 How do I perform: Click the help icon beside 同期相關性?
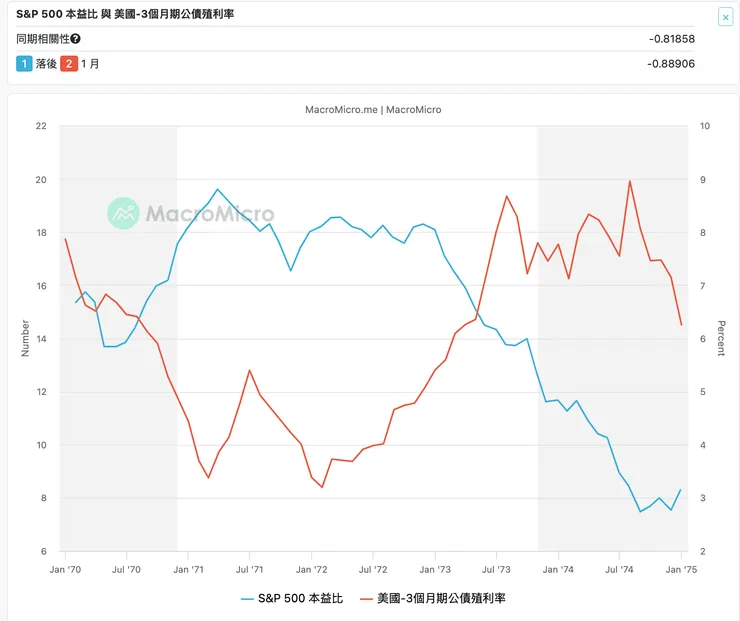[x=76, y=39]
